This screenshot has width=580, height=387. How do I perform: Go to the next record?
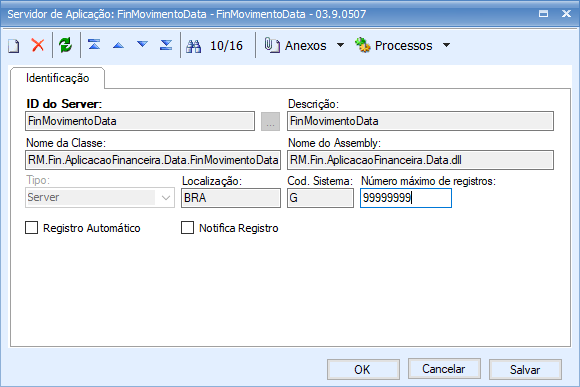click(142, 45)
